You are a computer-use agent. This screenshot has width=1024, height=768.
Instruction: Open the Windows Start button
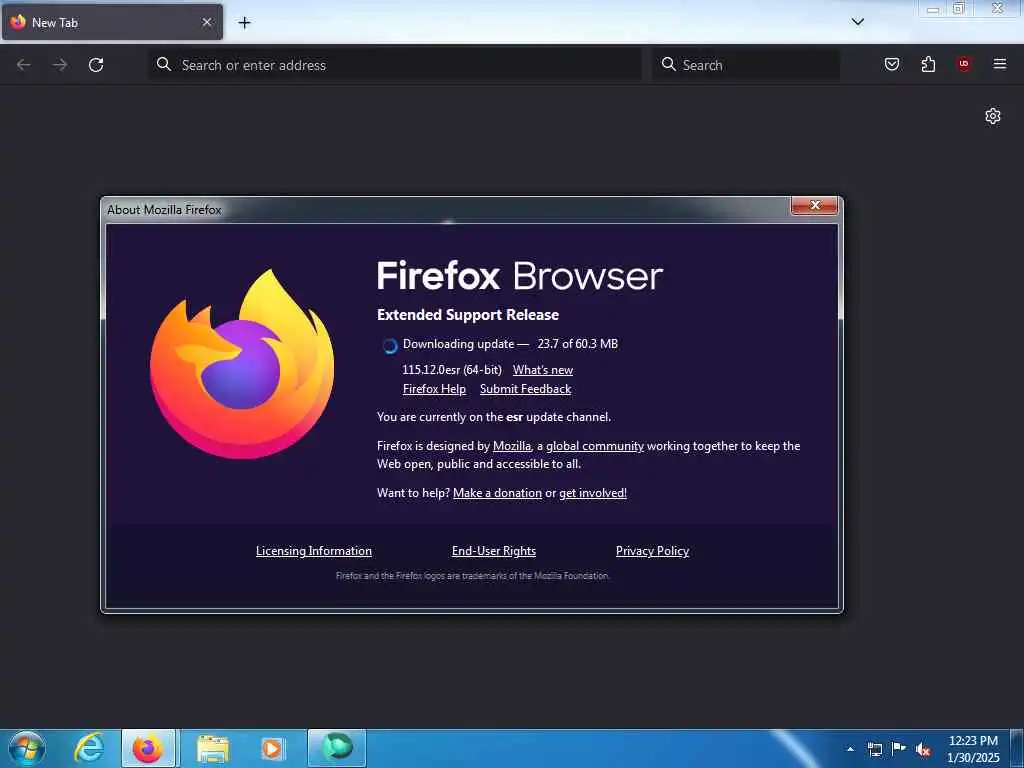(x=27, y=748)
